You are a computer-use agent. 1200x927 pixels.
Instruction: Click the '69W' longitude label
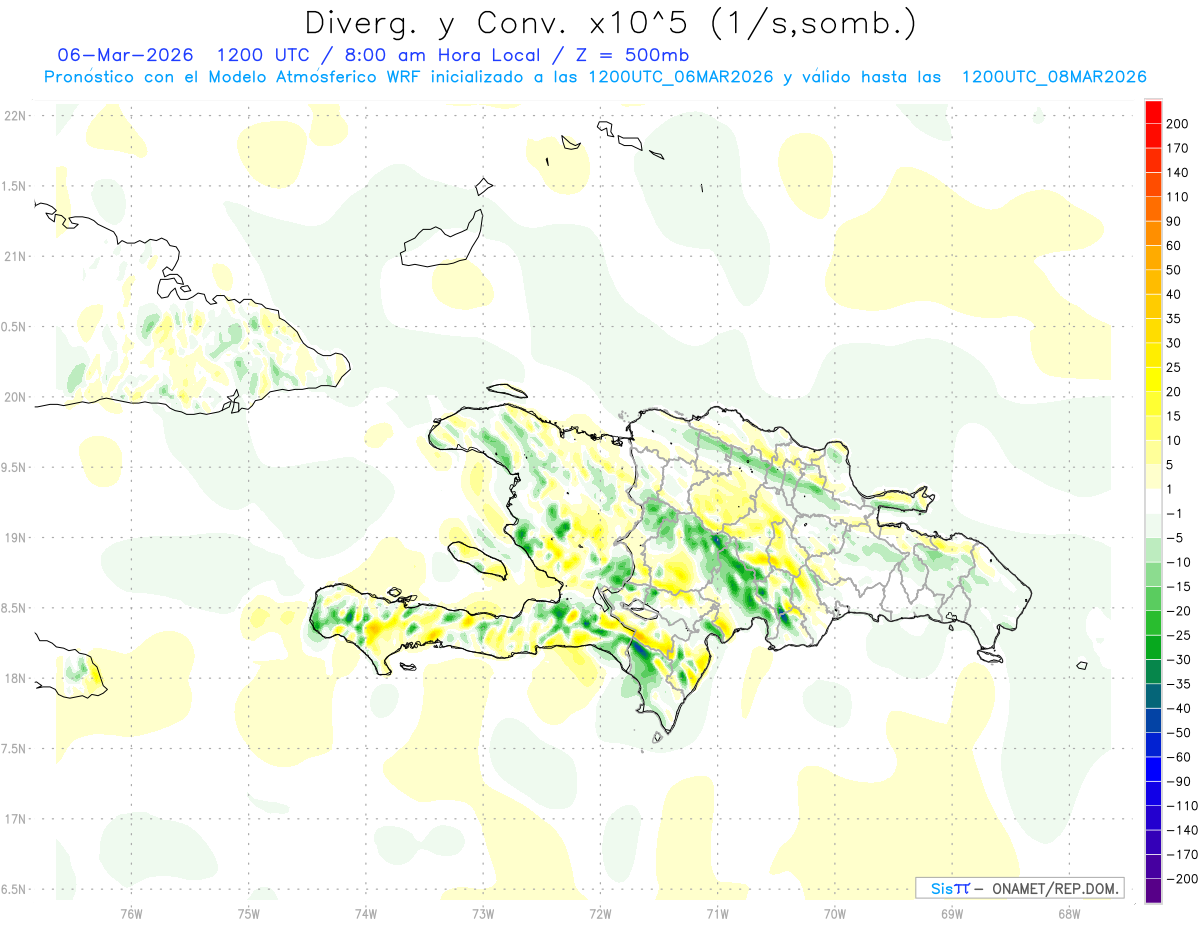[951, 913]
